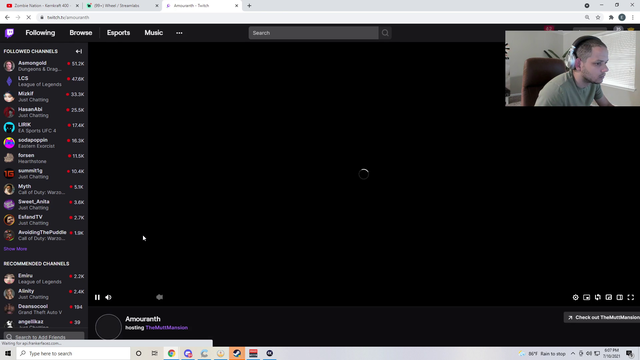Screen dimensions: 640x360
Task: Switch to the Zombie Nation YouTube tab
Action: coord(42,6)
